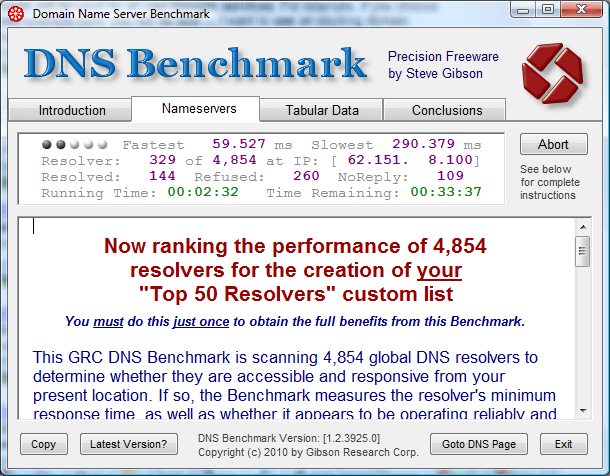
Task: Click the 'This GRC DNS Benchmark' paragraph
Action: [294, 385]
